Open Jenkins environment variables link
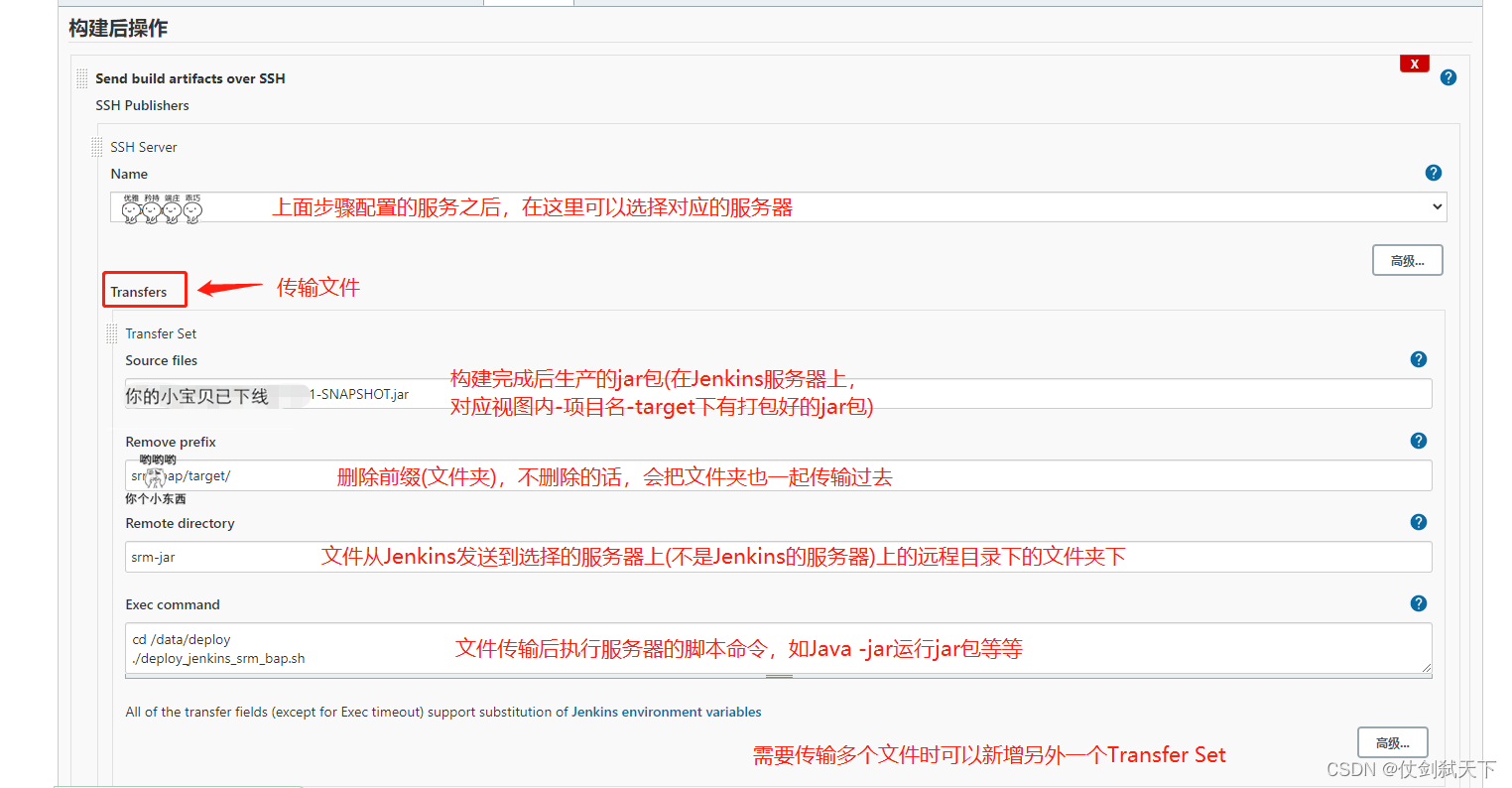This screenshot has height=788, width=1512. point(667,712)
